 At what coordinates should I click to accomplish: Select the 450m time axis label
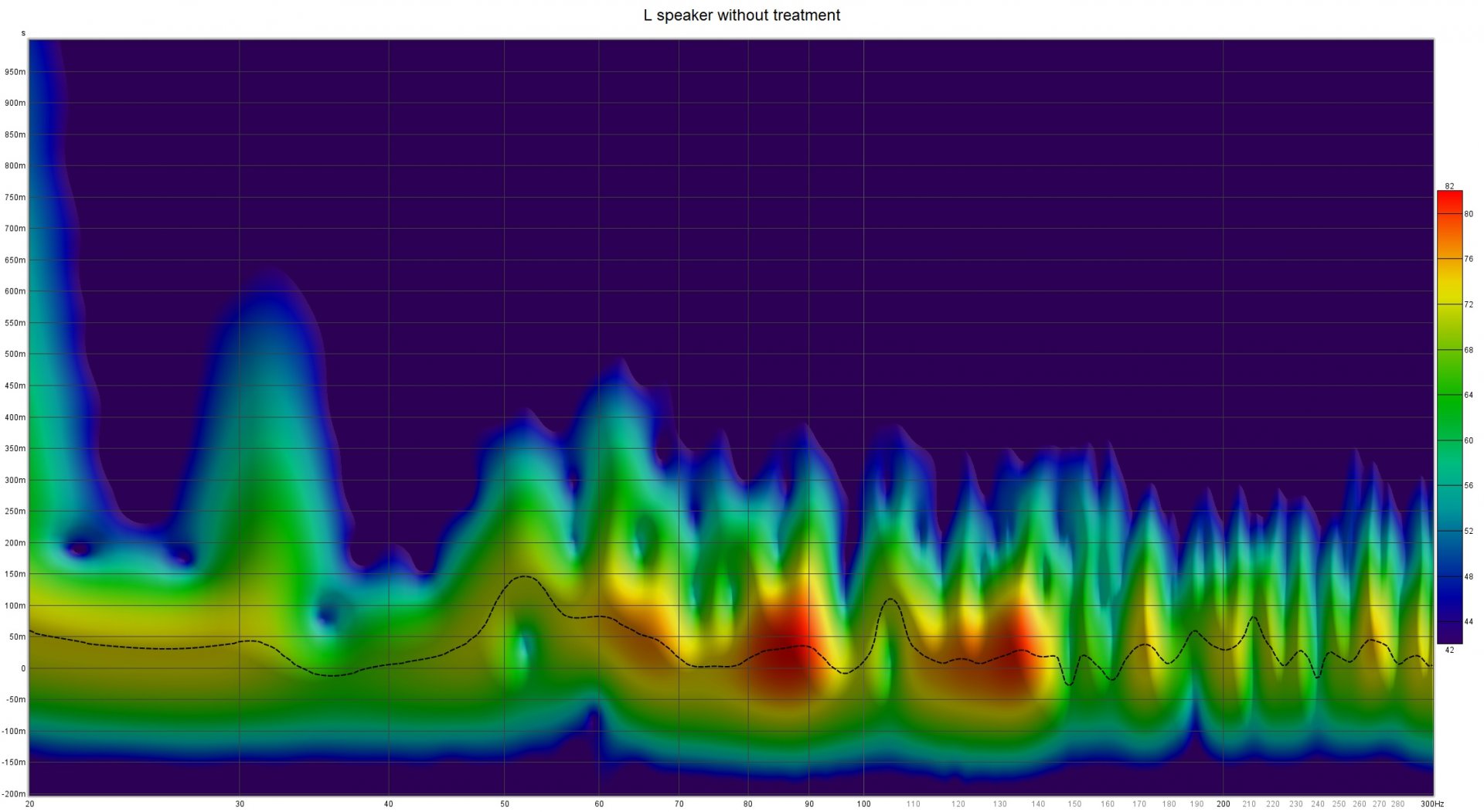tap(15, 386)
